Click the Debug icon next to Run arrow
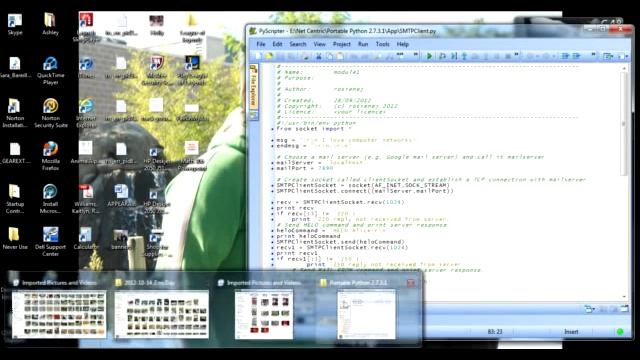Viewport: 640px width, 360px height. coord(442,56)
